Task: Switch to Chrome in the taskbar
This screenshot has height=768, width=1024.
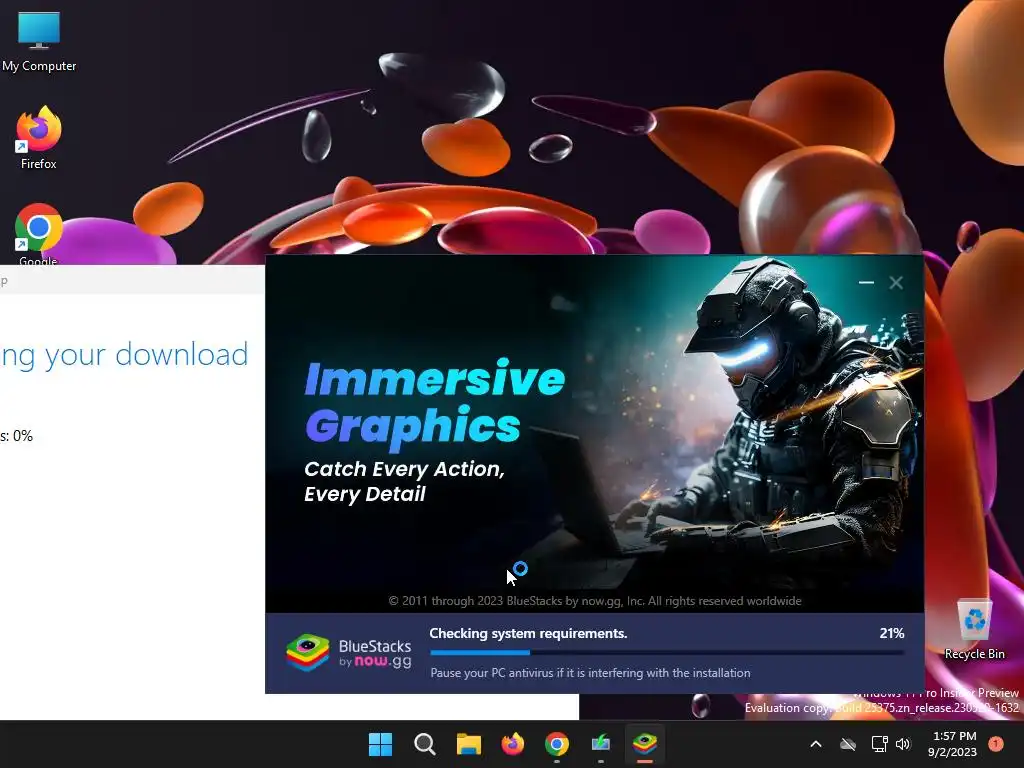Action: tap(556, 744)
